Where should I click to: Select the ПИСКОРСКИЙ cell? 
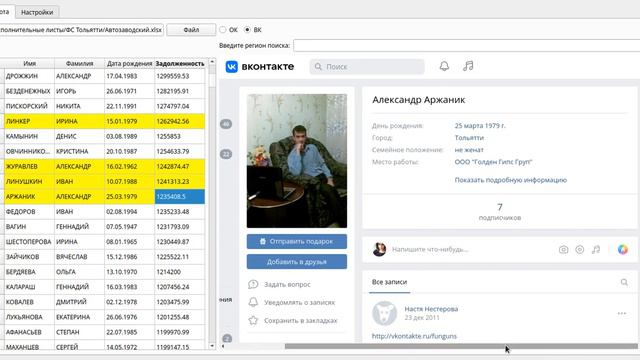pyautogui.click(x=29, y=106)
